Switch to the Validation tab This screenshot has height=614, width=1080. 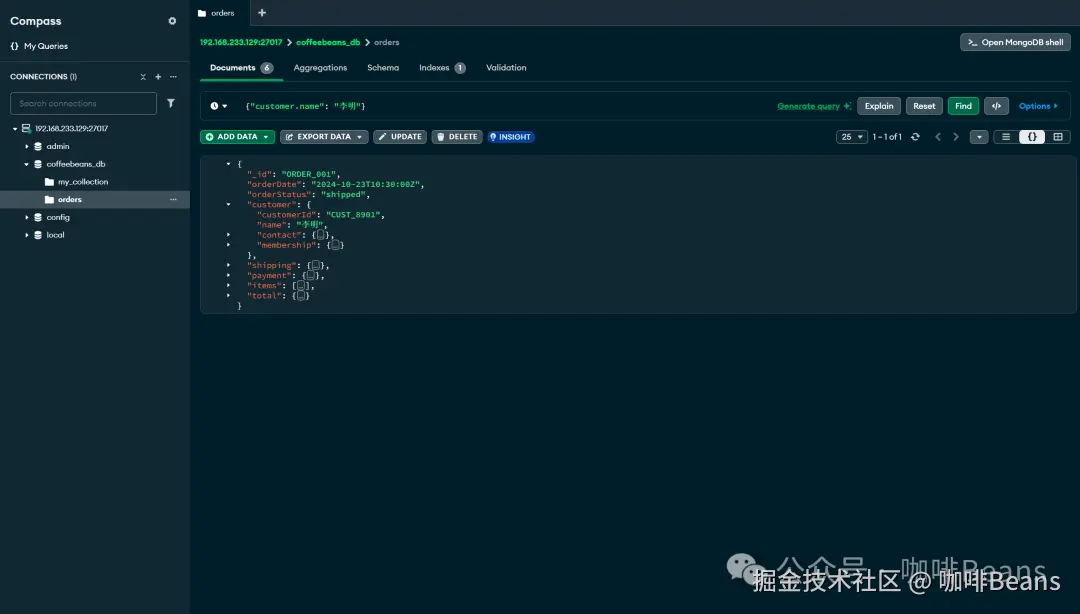click(x=506, y=68)
